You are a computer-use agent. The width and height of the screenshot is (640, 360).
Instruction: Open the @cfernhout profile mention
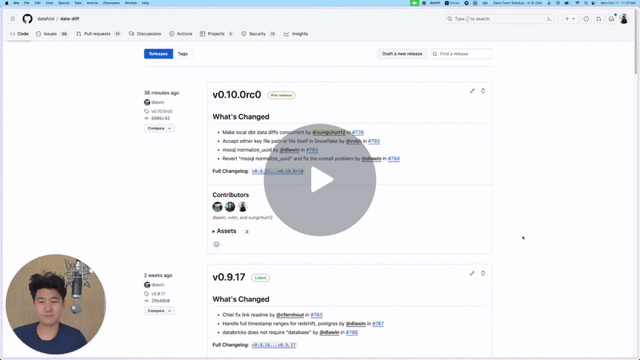point(290,315)
